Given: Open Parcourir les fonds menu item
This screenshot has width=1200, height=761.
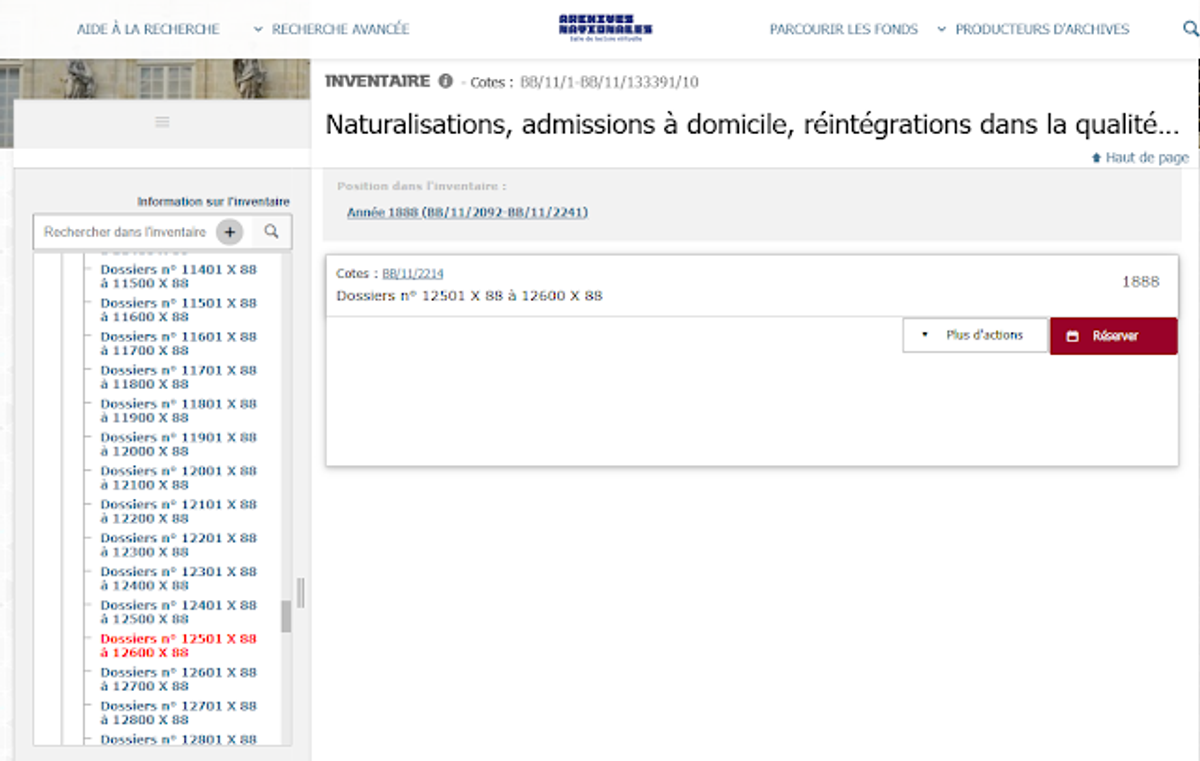Looking at the screenshot, I should pos(843,30).
